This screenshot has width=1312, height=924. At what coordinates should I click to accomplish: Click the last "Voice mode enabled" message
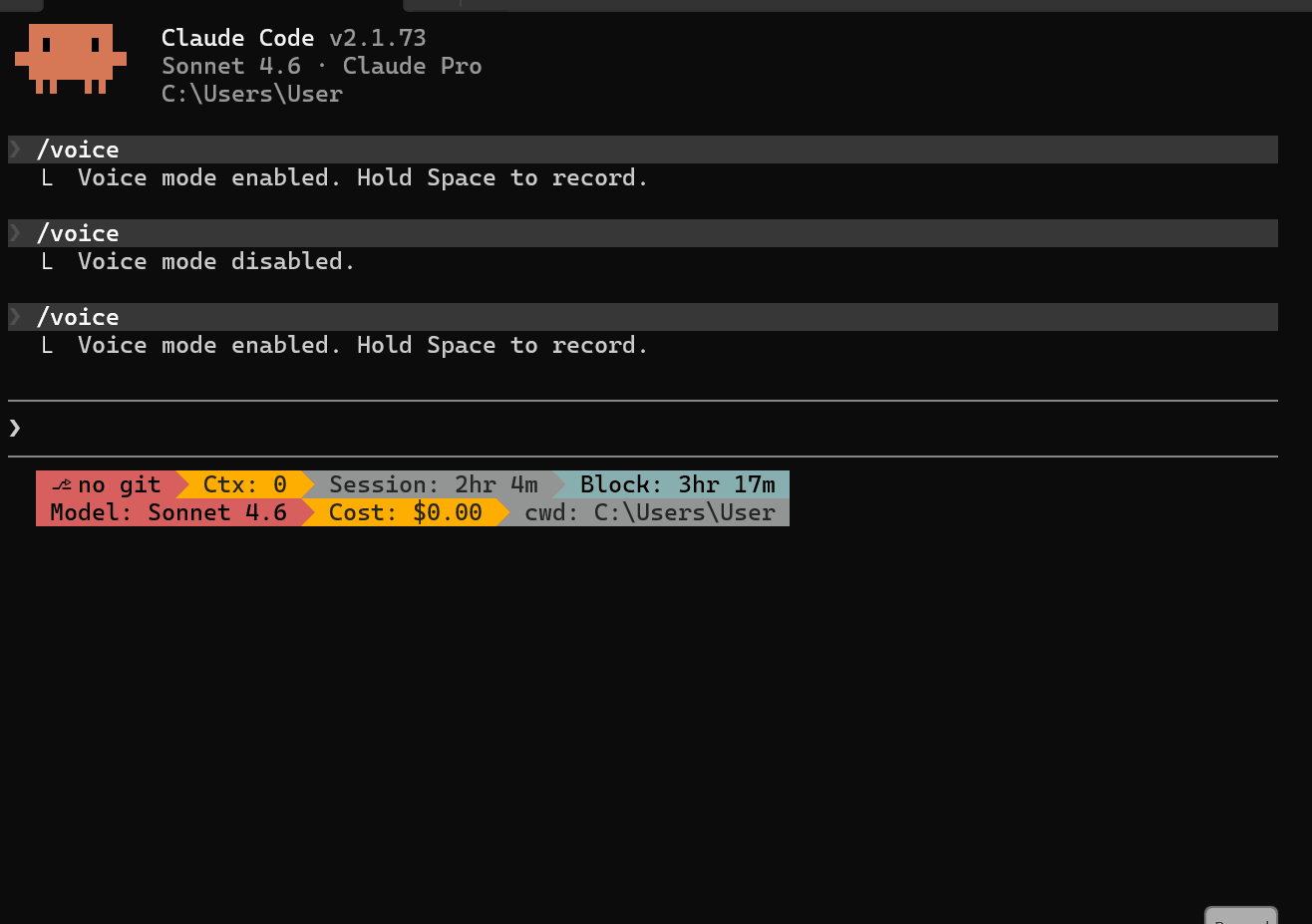pyautogui.click(x=363, y=345)
